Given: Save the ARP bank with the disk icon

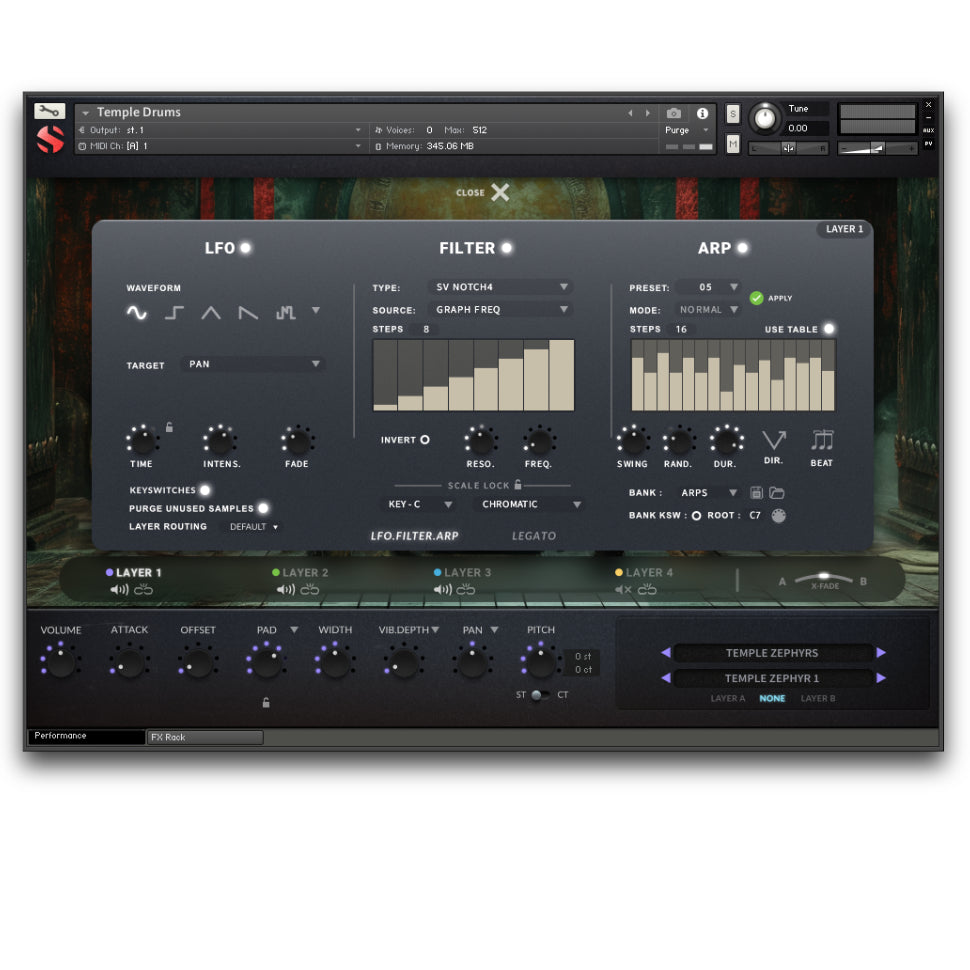Looking at the screenshot, I should pyautogui.click(x=756, y=492).
